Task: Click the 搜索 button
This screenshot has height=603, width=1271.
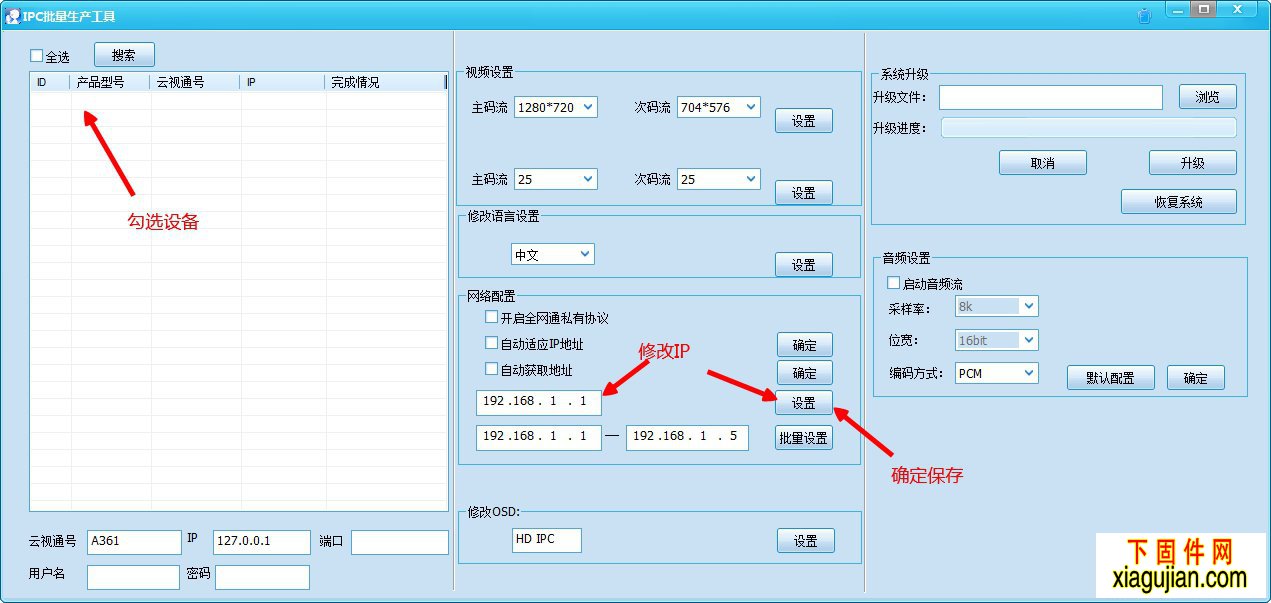Action: pyautogui.click(x=125, y=55)
